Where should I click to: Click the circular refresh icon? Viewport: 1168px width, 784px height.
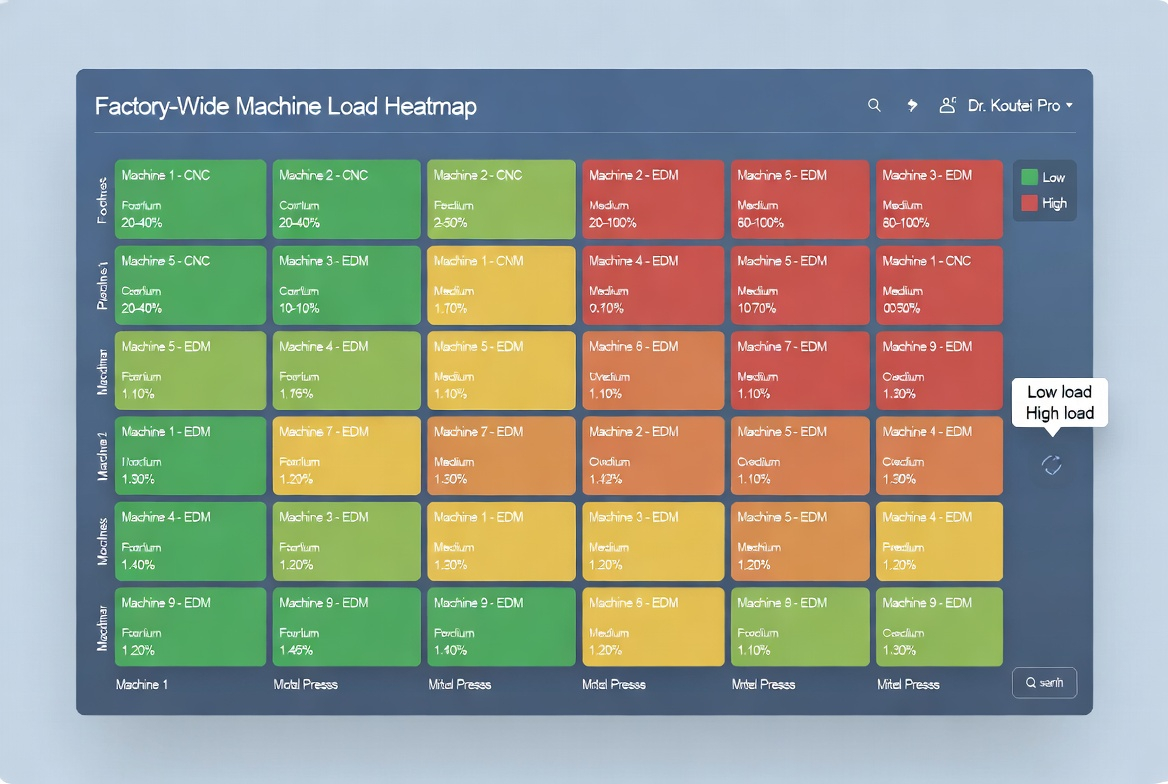[1051, 464]
